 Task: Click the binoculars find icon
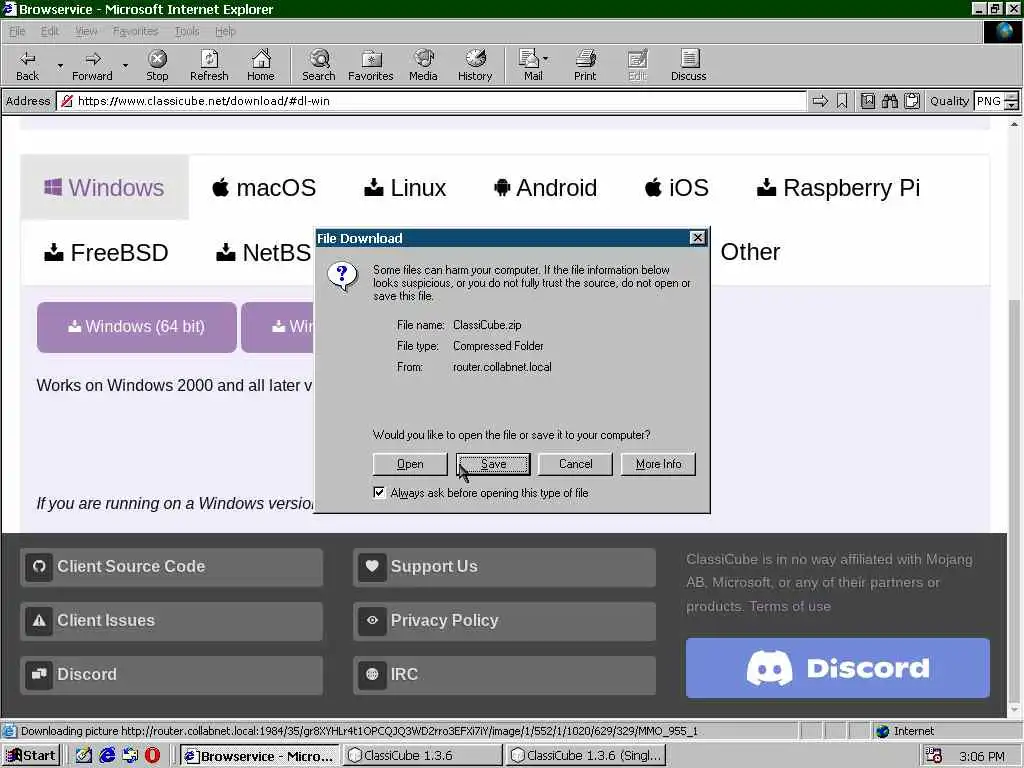tap(889, 101)
